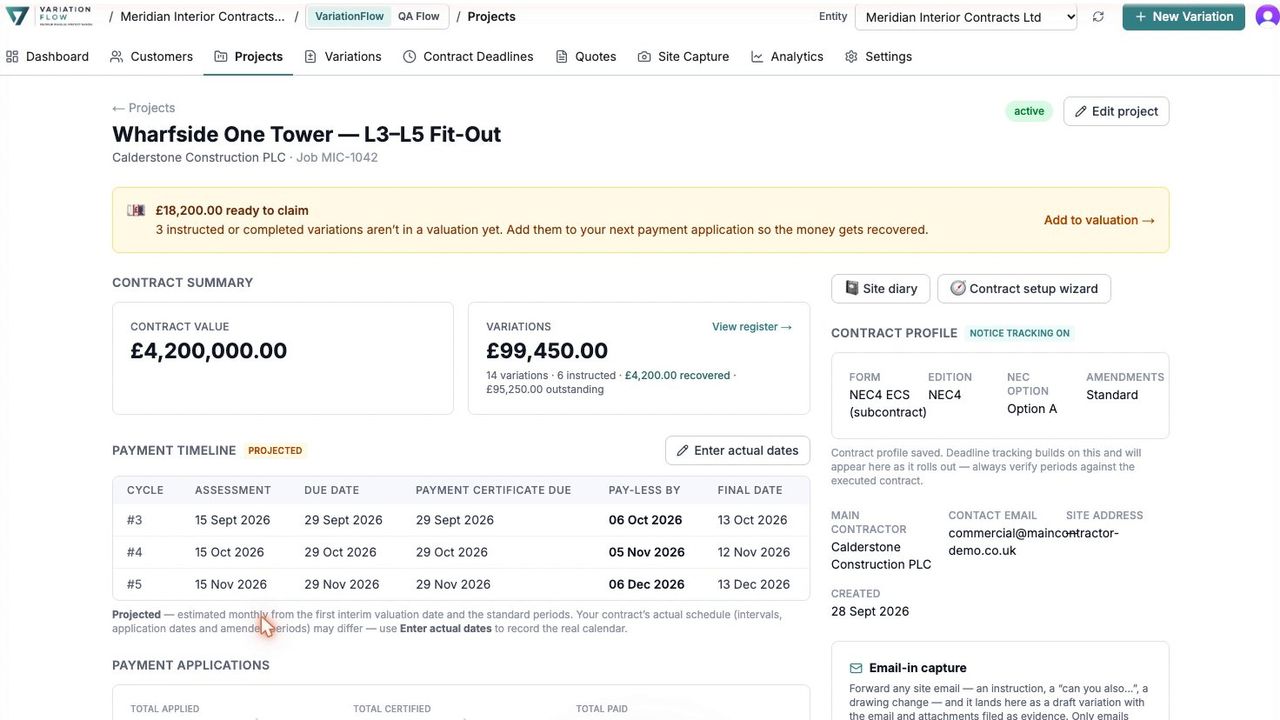This screenshot has height=720, width=1280.
Task: Click the Job MIC-1042 text
Action: (x=337, y=158)
